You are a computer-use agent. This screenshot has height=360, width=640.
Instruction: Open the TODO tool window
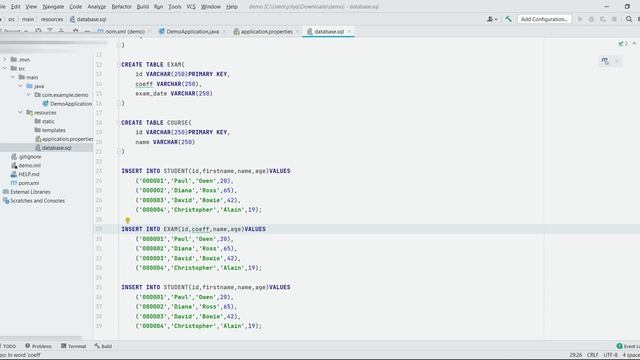click(8, 346)
